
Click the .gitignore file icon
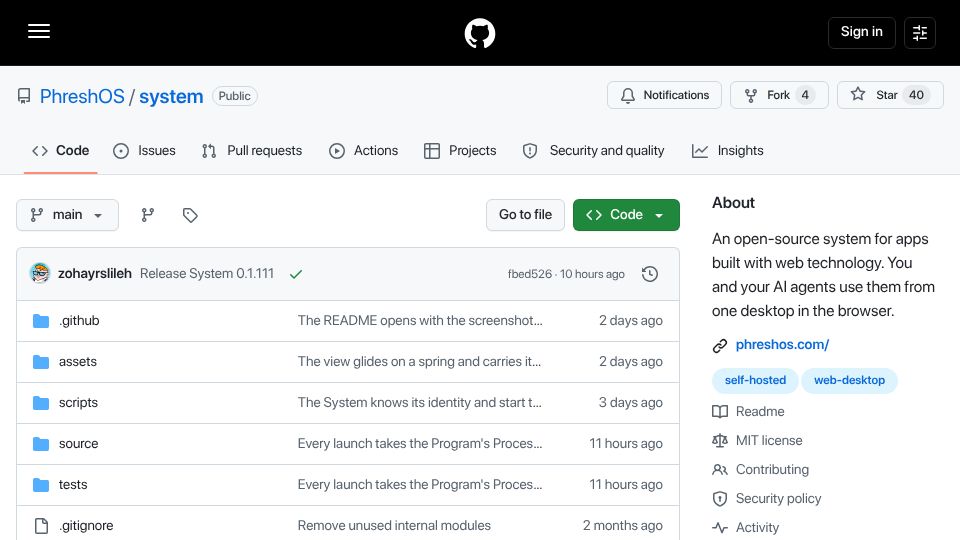click(41, 526)
